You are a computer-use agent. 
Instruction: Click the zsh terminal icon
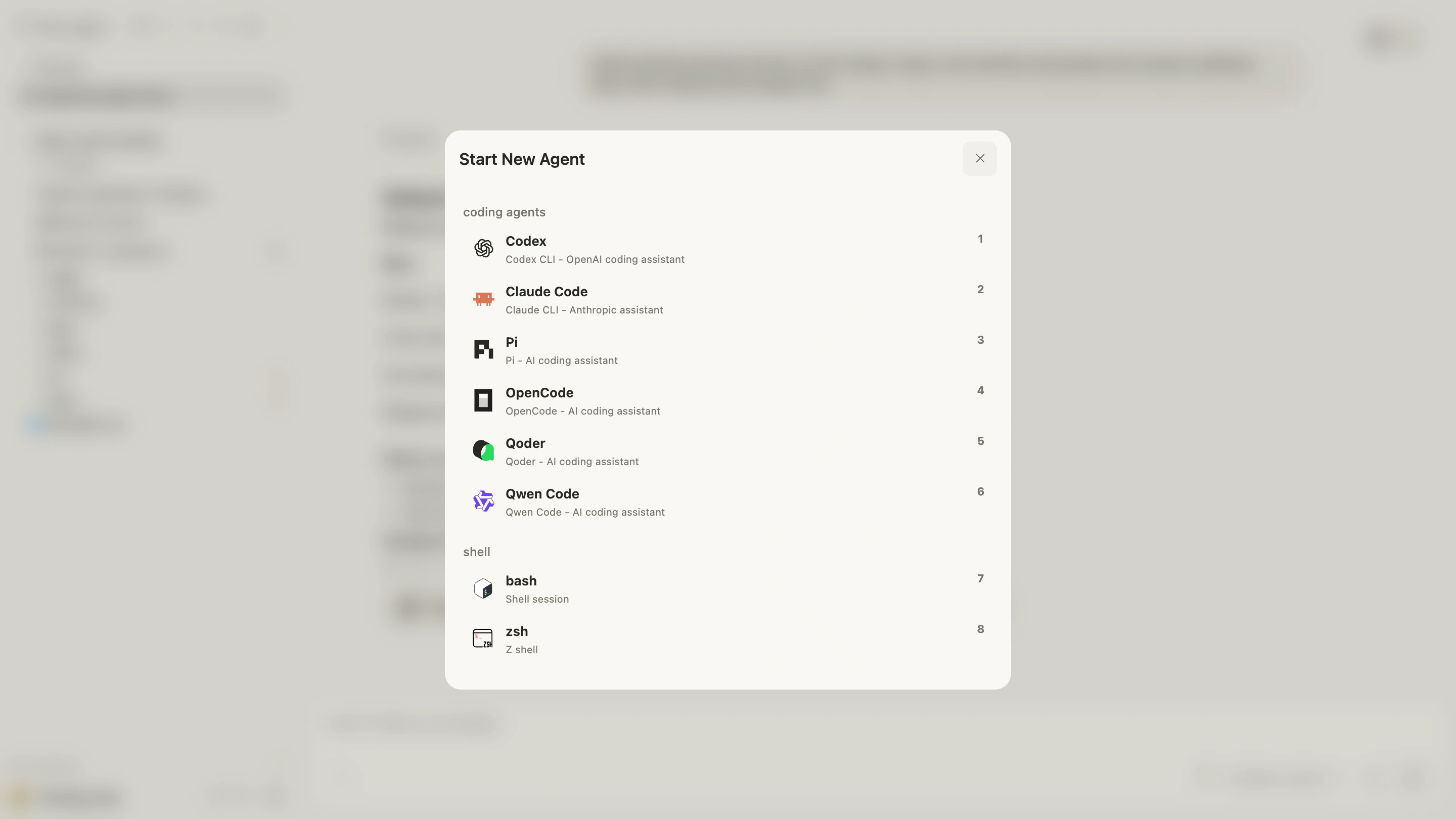pos(483,639)
